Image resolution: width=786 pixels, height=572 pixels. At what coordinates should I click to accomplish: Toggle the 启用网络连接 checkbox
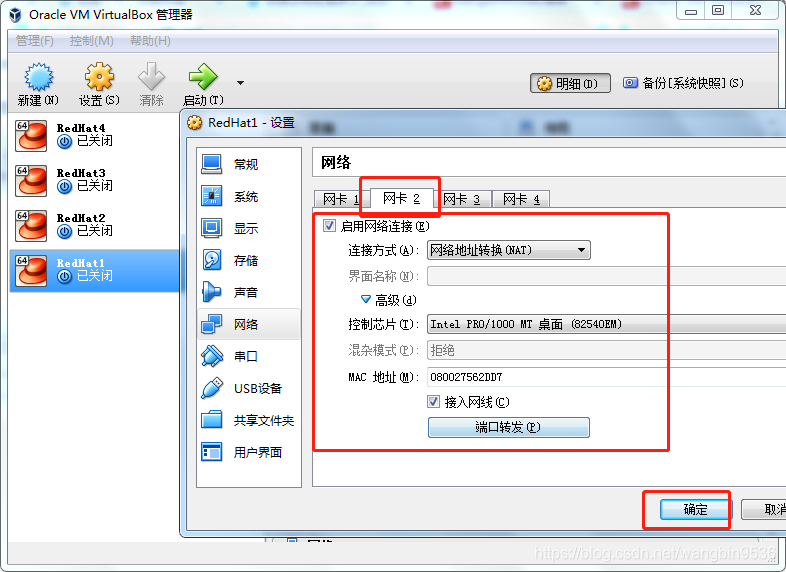click(x=329, y=226)
